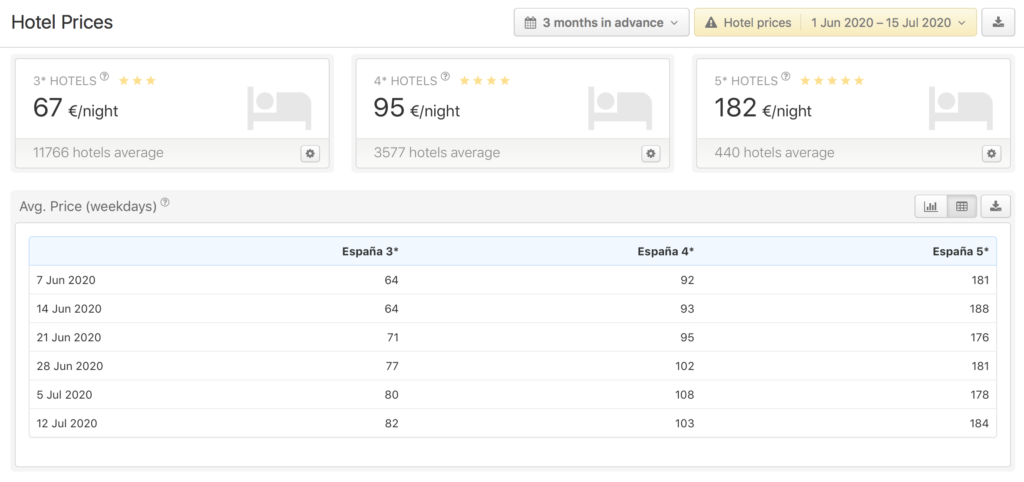Viewport: 1024px width, 482px height.
Task: Switch to bar chart view
Action: (x=931, y=206)
